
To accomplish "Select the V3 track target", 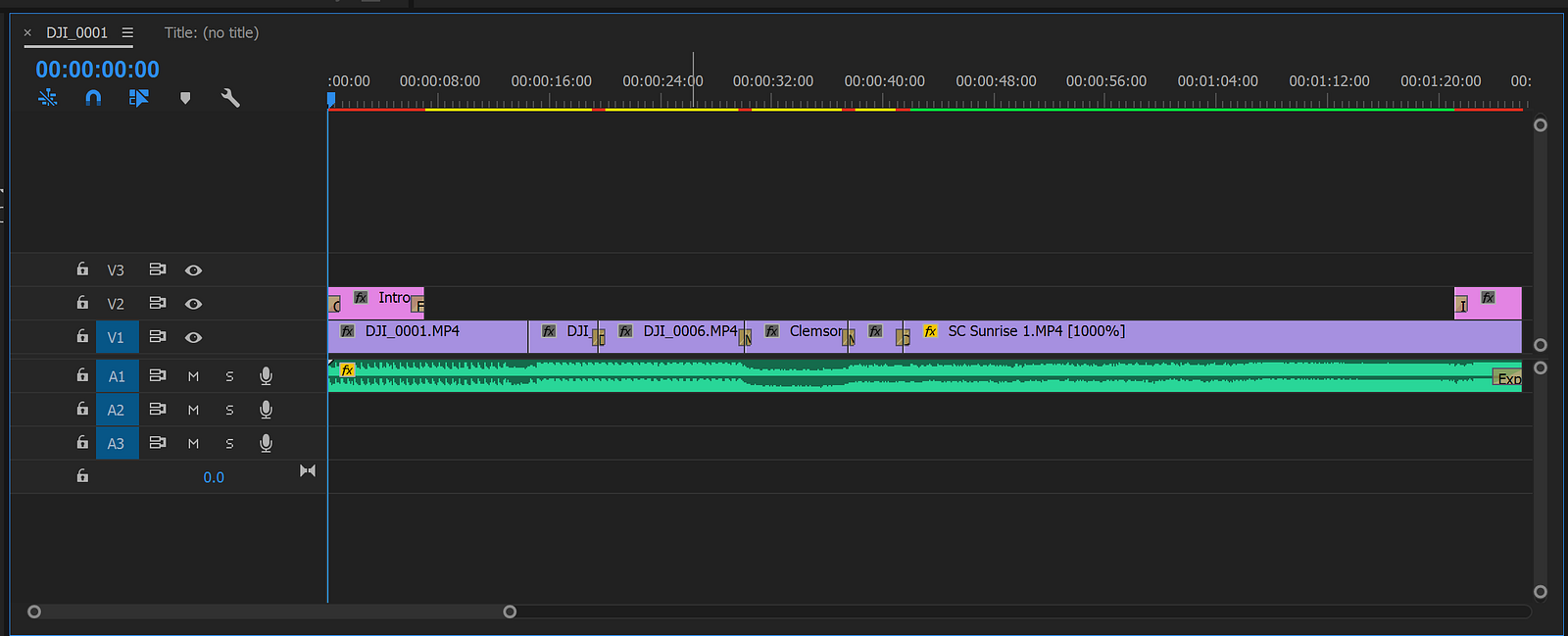I will 116,270.
